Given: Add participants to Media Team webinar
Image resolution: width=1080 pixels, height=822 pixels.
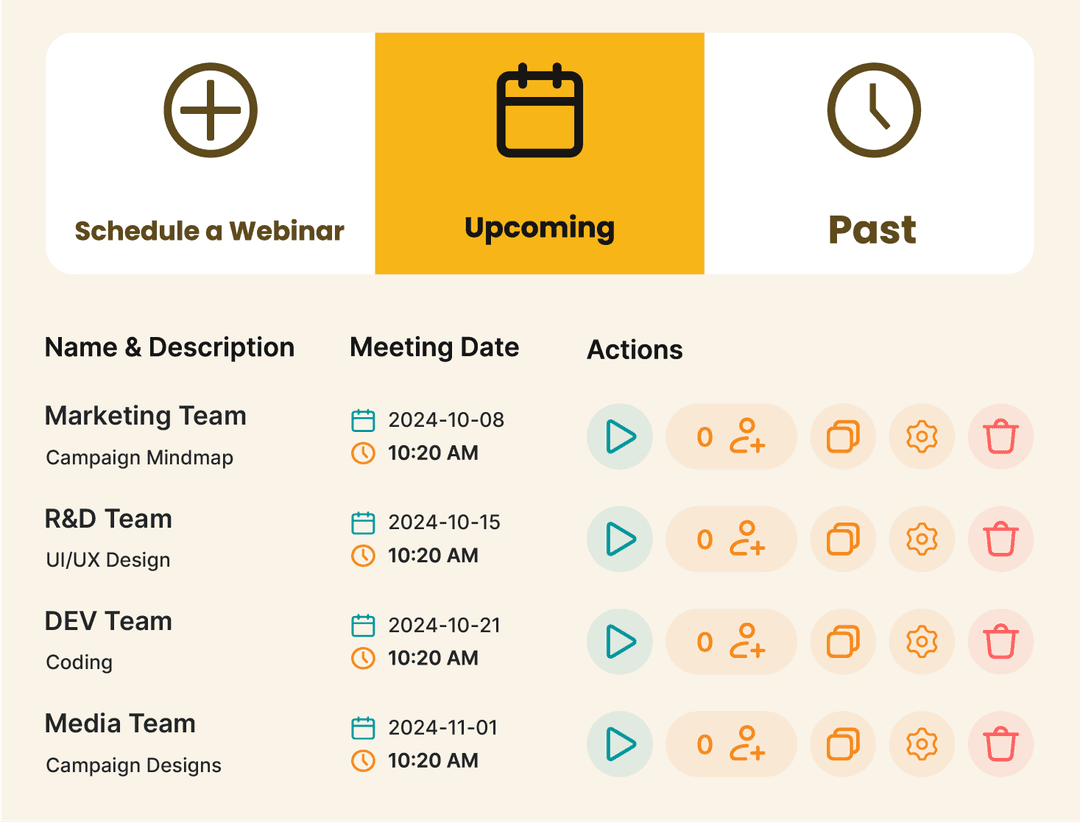Looking at the screenshot, I should (x=731, y=744).
